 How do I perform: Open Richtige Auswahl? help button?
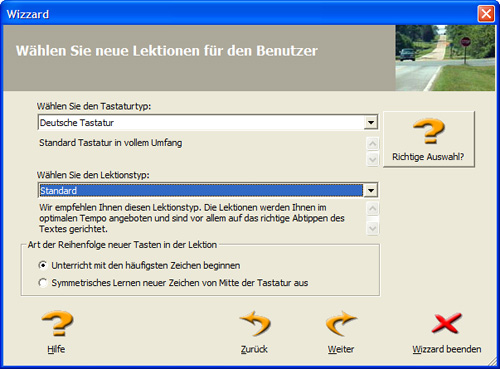(x=429, y=139)
